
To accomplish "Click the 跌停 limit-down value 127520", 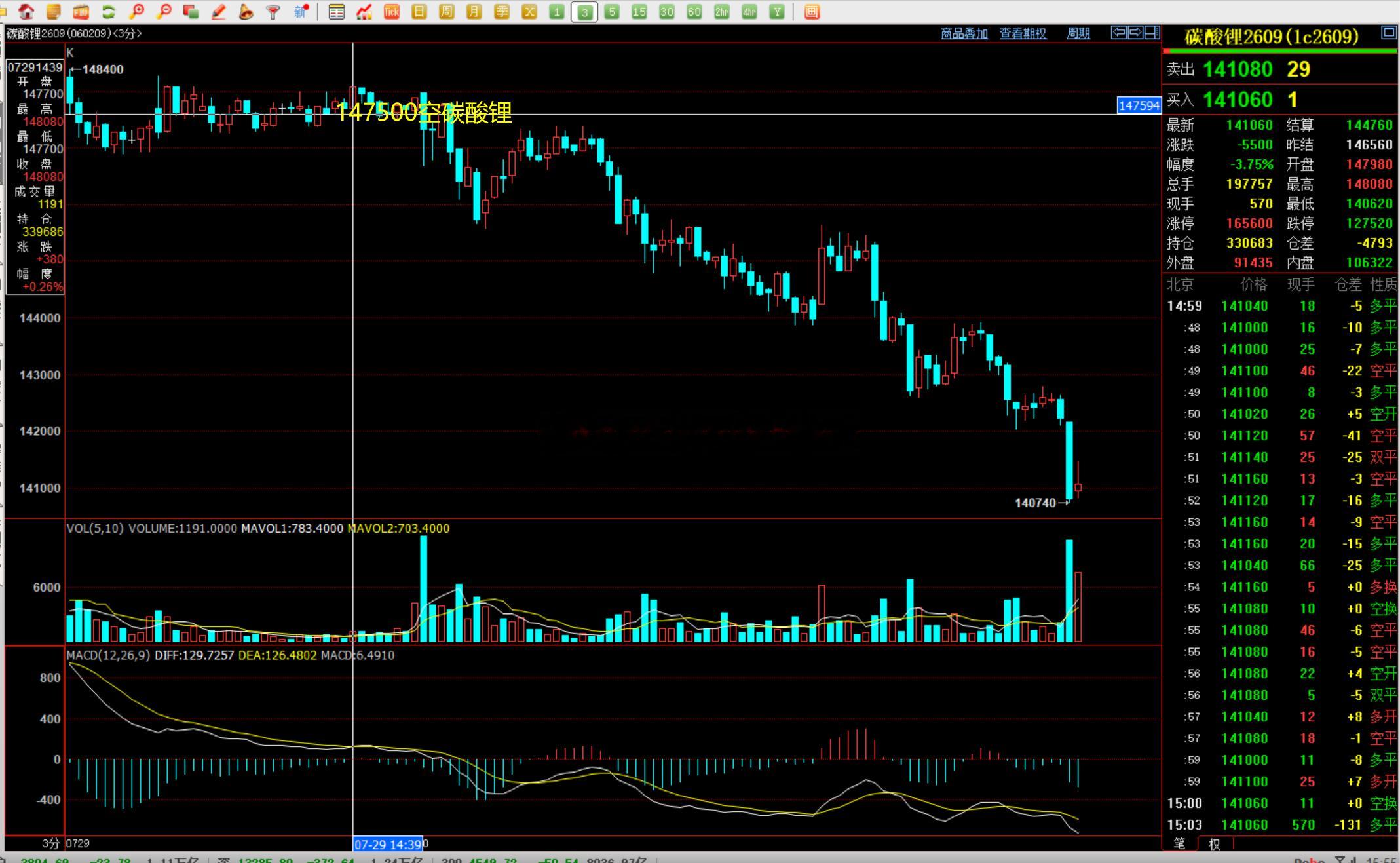I will click(x=1369, y=223).
